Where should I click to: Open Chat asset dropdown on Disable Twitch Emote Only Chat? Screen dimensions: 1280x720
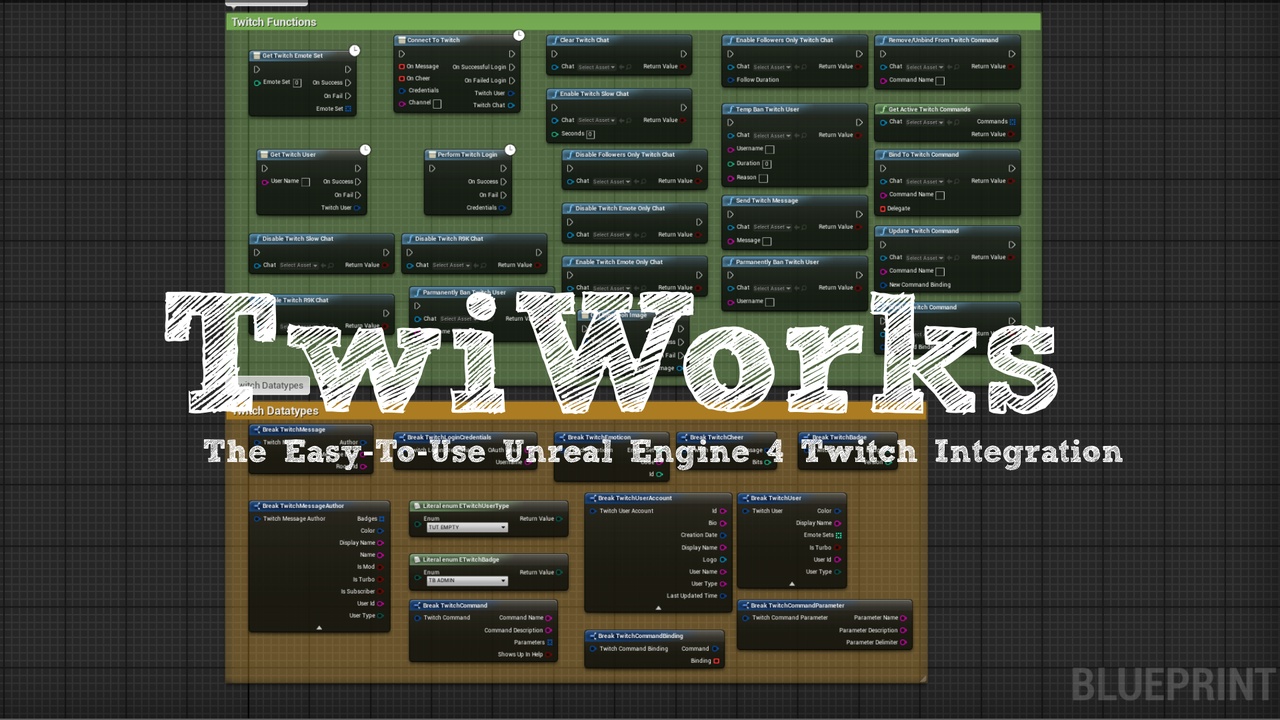[612, 235]
